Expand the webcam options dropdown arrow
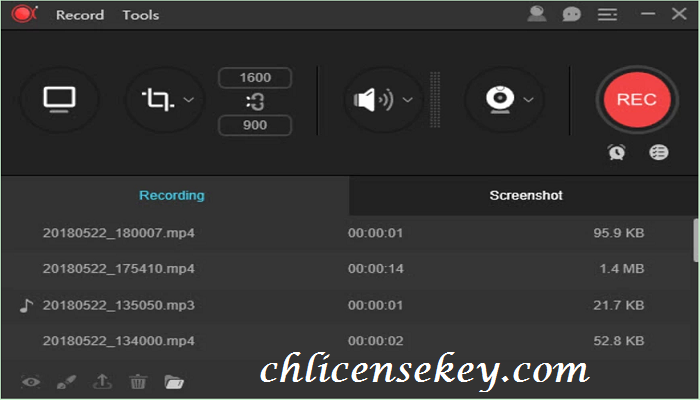 click(x=529, y=100)
